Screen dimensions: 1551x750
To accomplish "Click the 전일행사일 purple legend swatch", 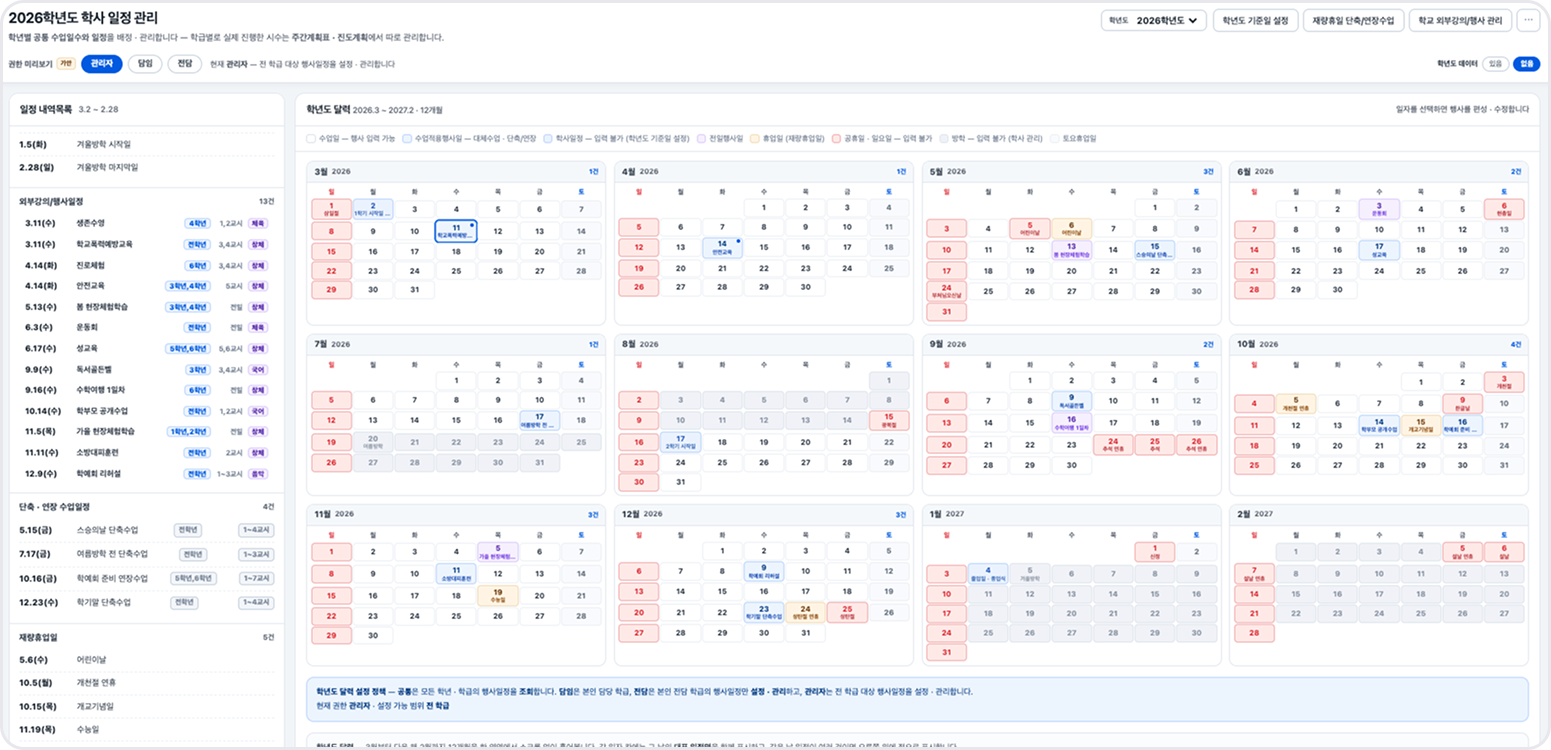I will [x=702, y=138].
